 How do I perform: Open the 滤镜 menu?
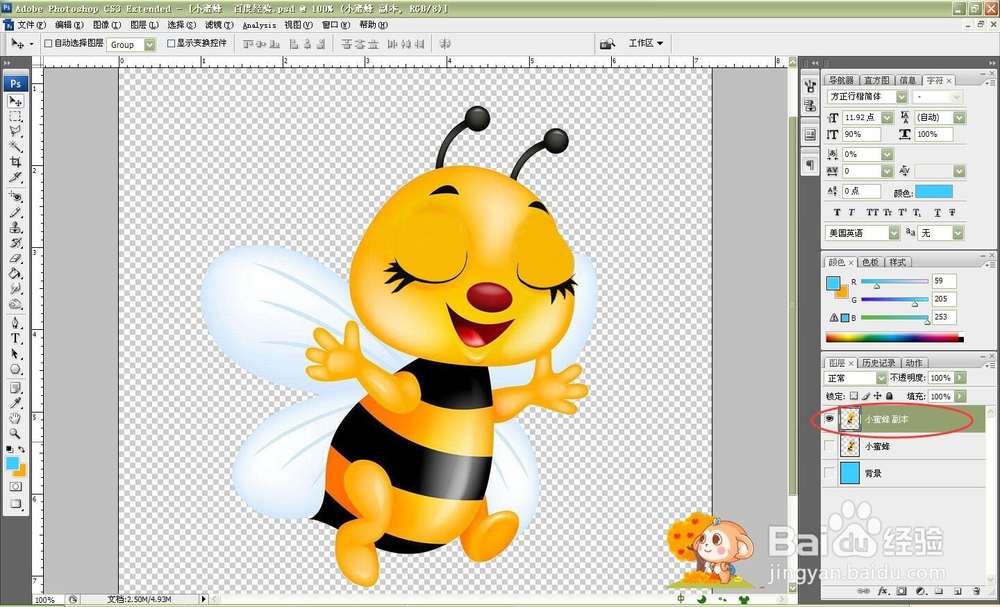tap(219, 25)
